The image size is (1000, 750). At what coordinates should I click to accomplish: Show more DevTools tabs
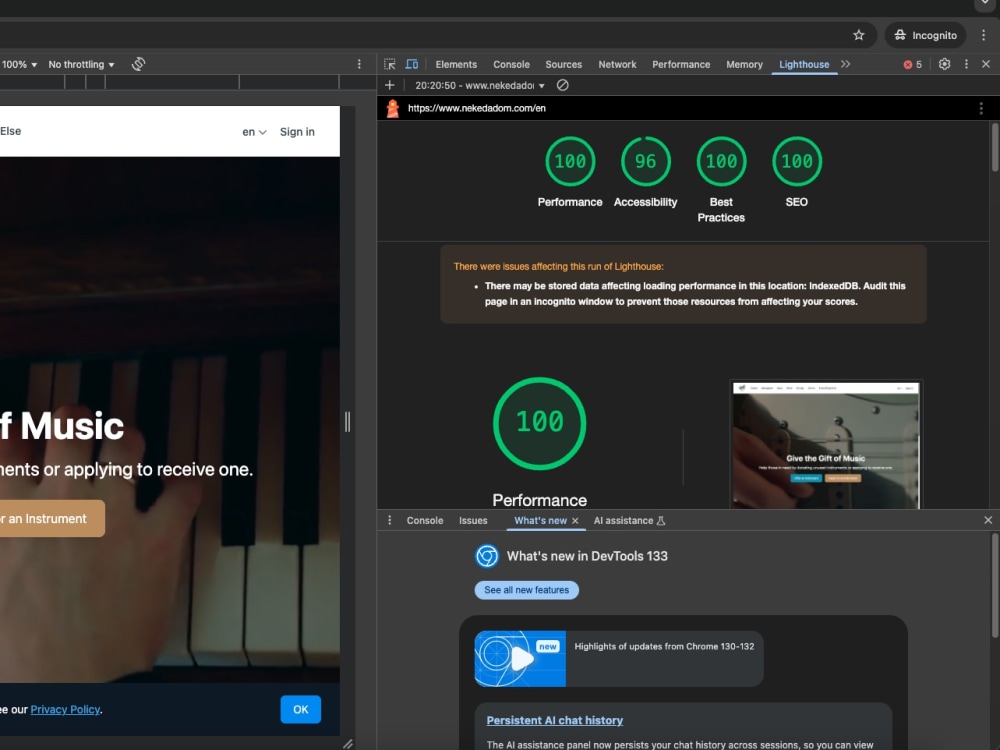(846, 64)
